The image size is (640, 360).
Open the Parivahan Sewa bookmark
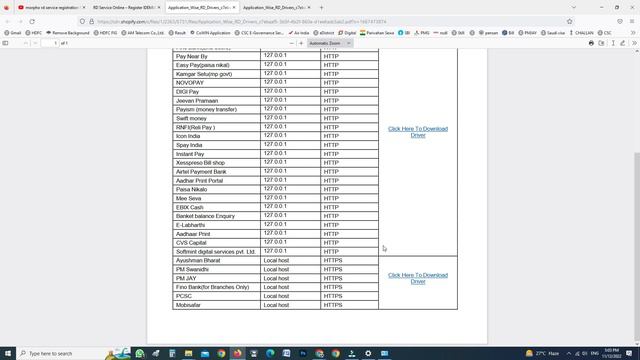pyautogui.click(x=377, y=33)
